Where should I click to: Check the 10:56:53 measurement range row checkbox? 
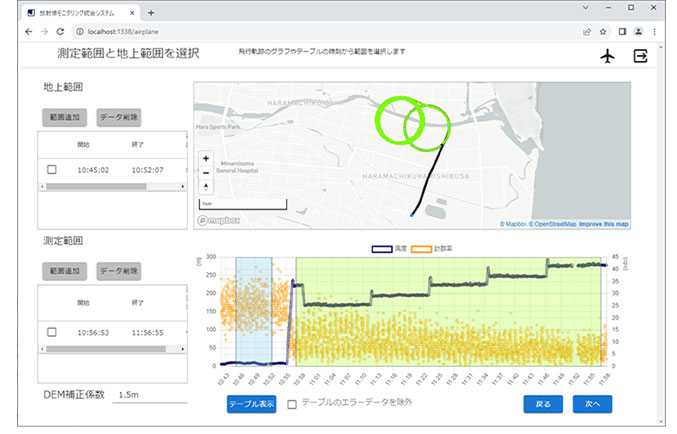coord(52,332)
